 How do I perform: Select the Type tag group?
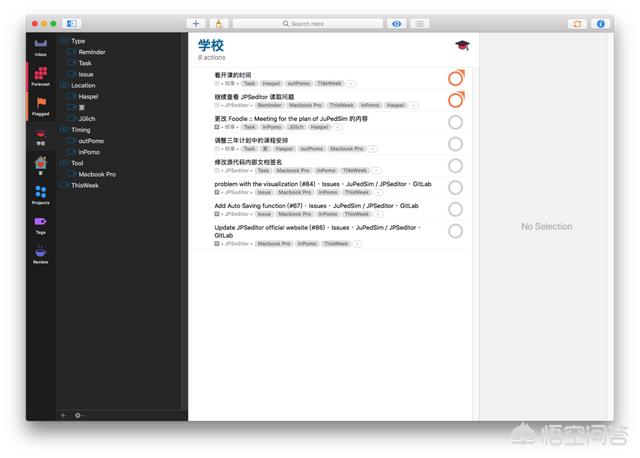pyautogui.click(x=78, y=41)
